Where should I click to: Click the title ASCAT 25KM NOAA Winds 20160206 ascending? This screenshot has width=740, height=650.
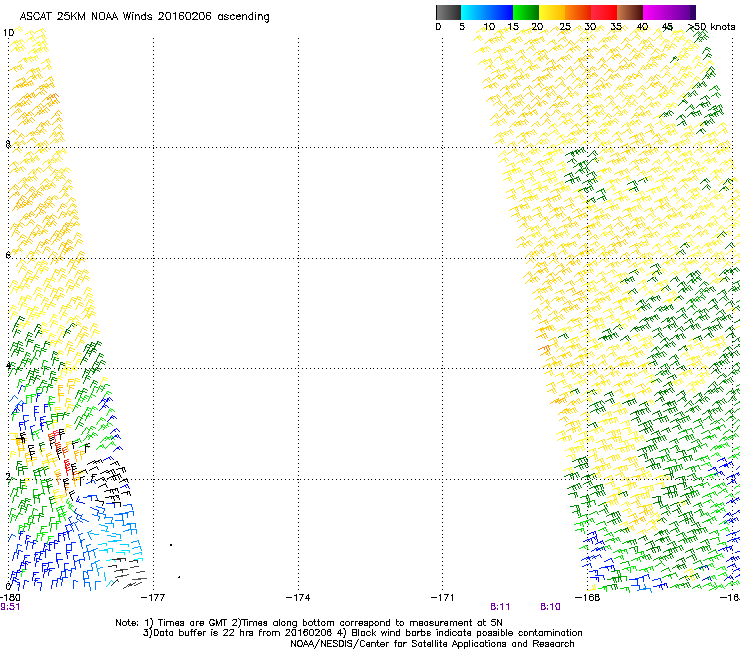(x=144, y=17)
